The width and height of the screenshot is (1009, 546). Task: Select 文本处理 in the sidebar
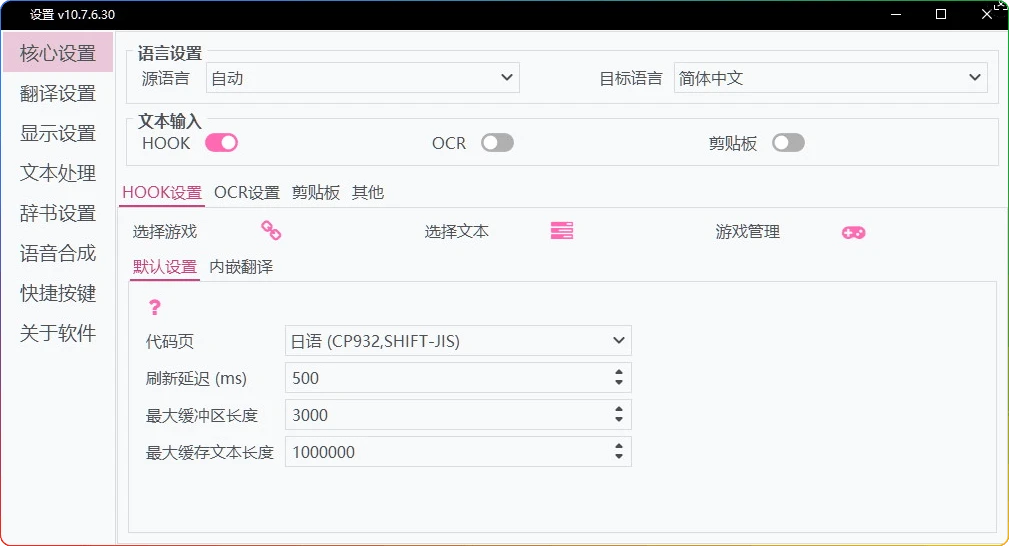[58, 173]
